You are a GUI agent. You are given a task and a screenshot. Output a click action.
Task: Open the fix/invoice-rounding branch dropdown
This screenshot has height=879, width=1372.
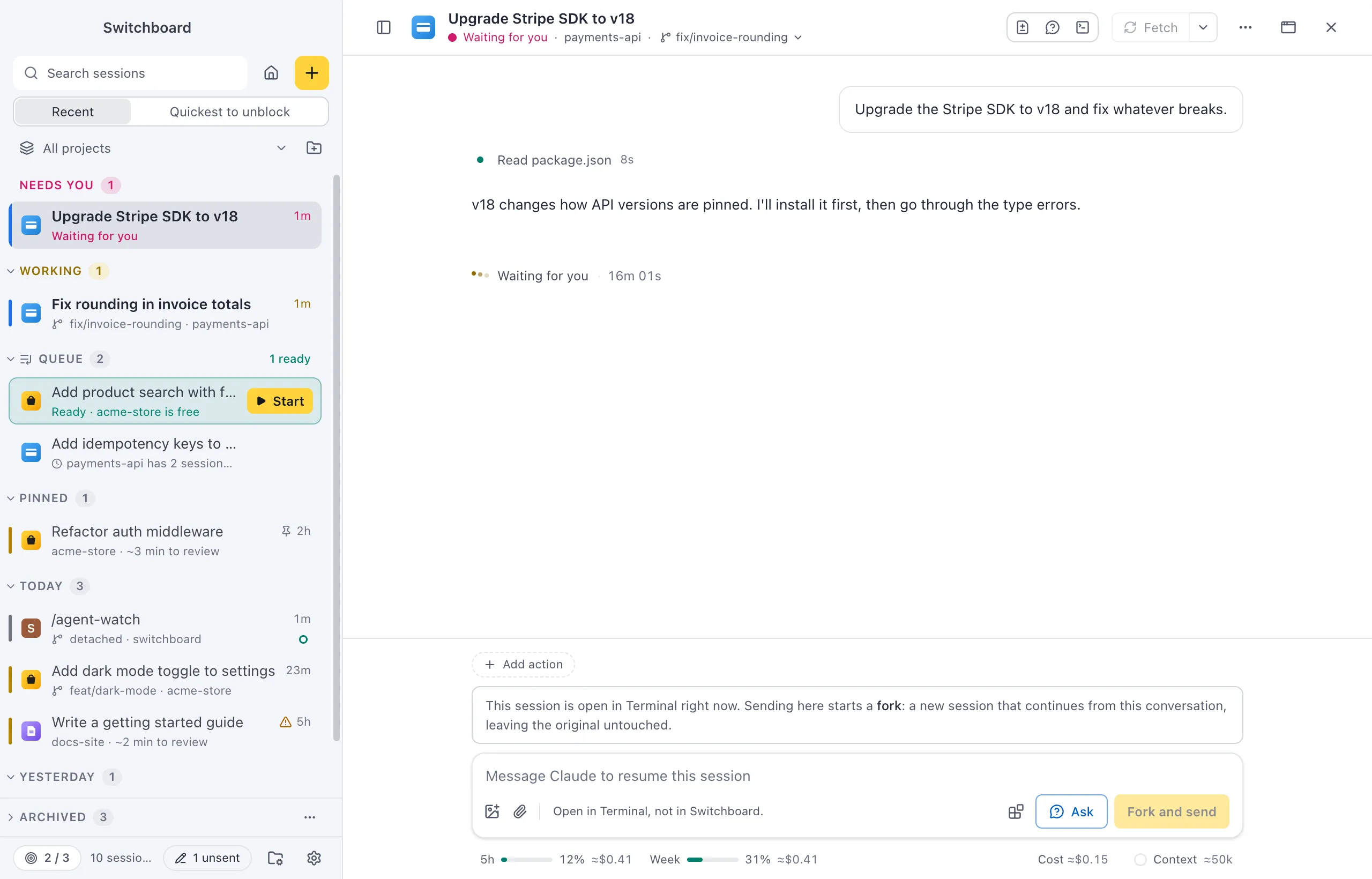732,37
